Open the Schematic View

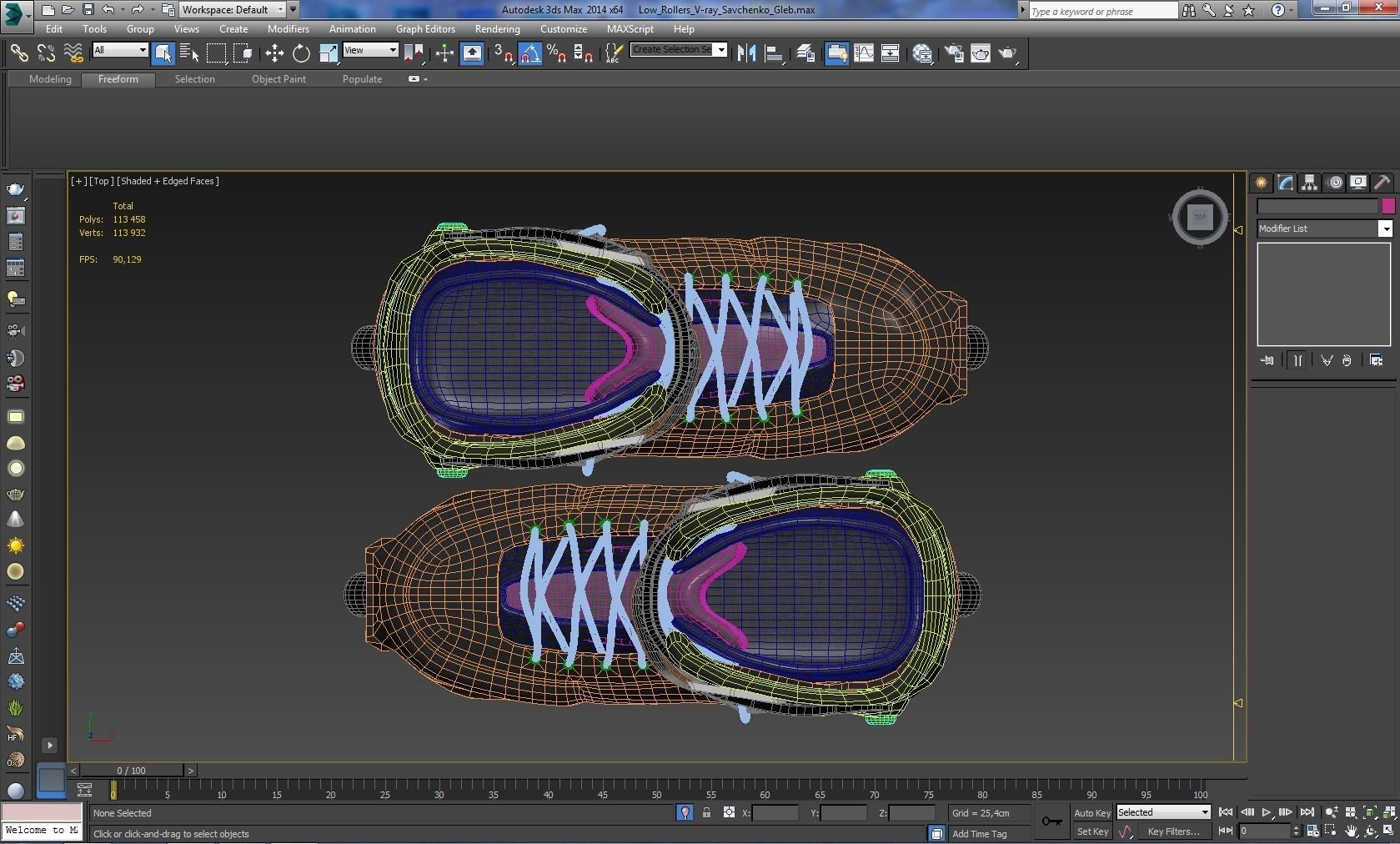point(890,53)
